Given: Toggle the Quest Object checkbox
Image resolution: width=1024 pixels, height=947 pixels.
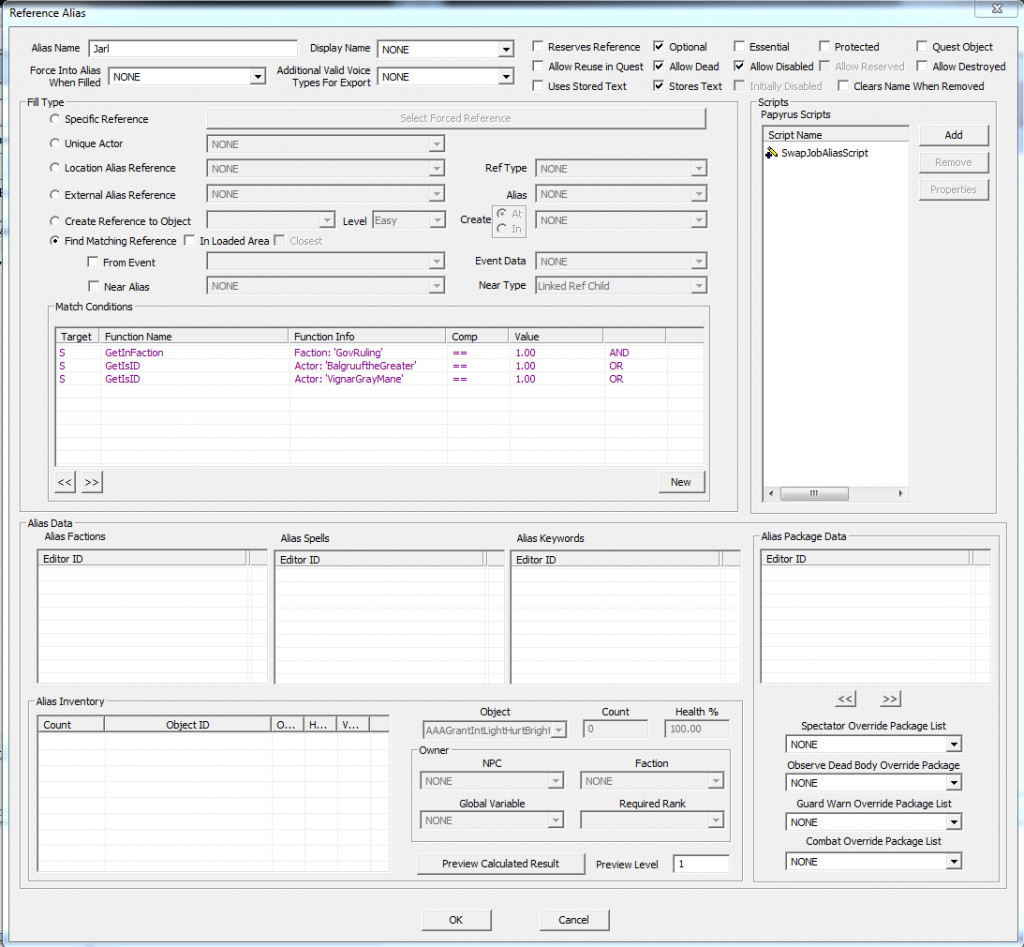Looking at the screenshot, I should pyautogui.click(x=923, y=47).
